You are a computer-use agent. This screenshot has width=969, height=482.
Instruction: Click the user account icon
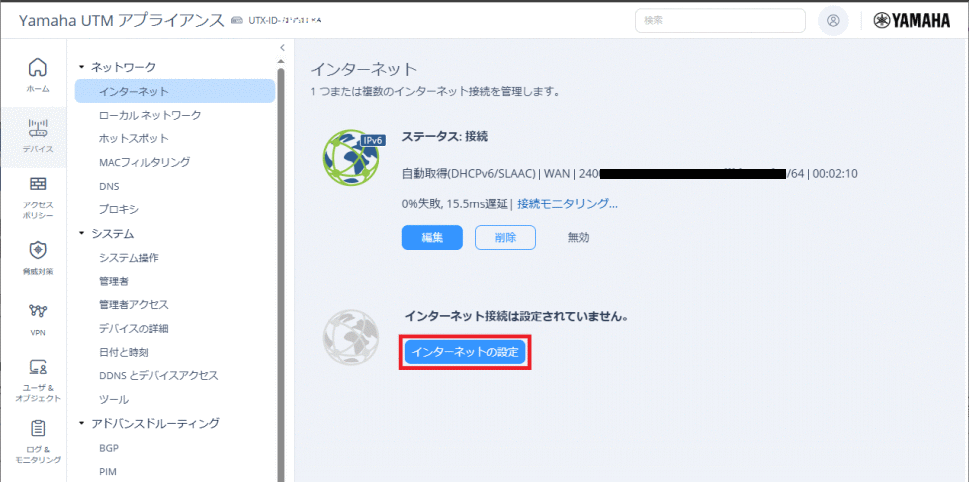tap(832, 20)
